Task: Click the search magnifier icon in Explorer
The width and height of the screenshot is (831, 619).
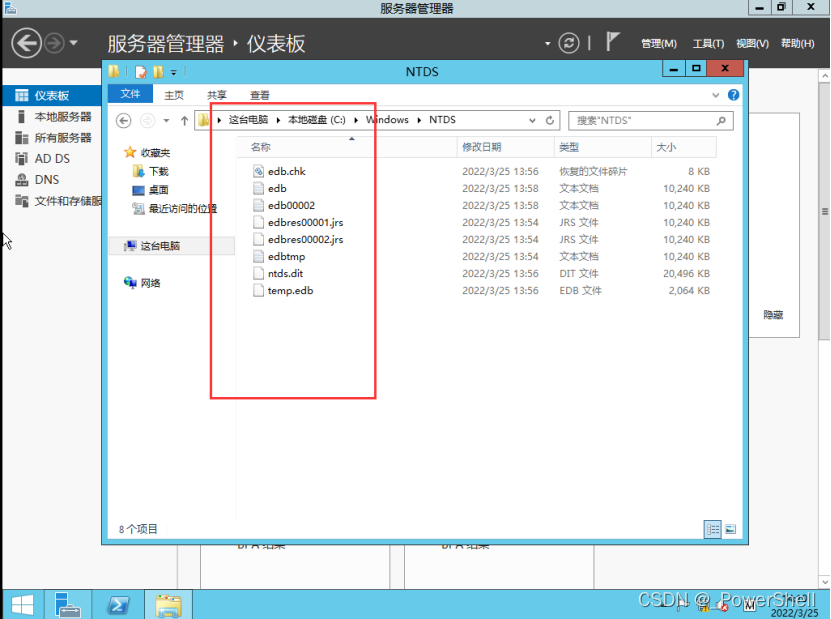Action: [x=721, y=121]
